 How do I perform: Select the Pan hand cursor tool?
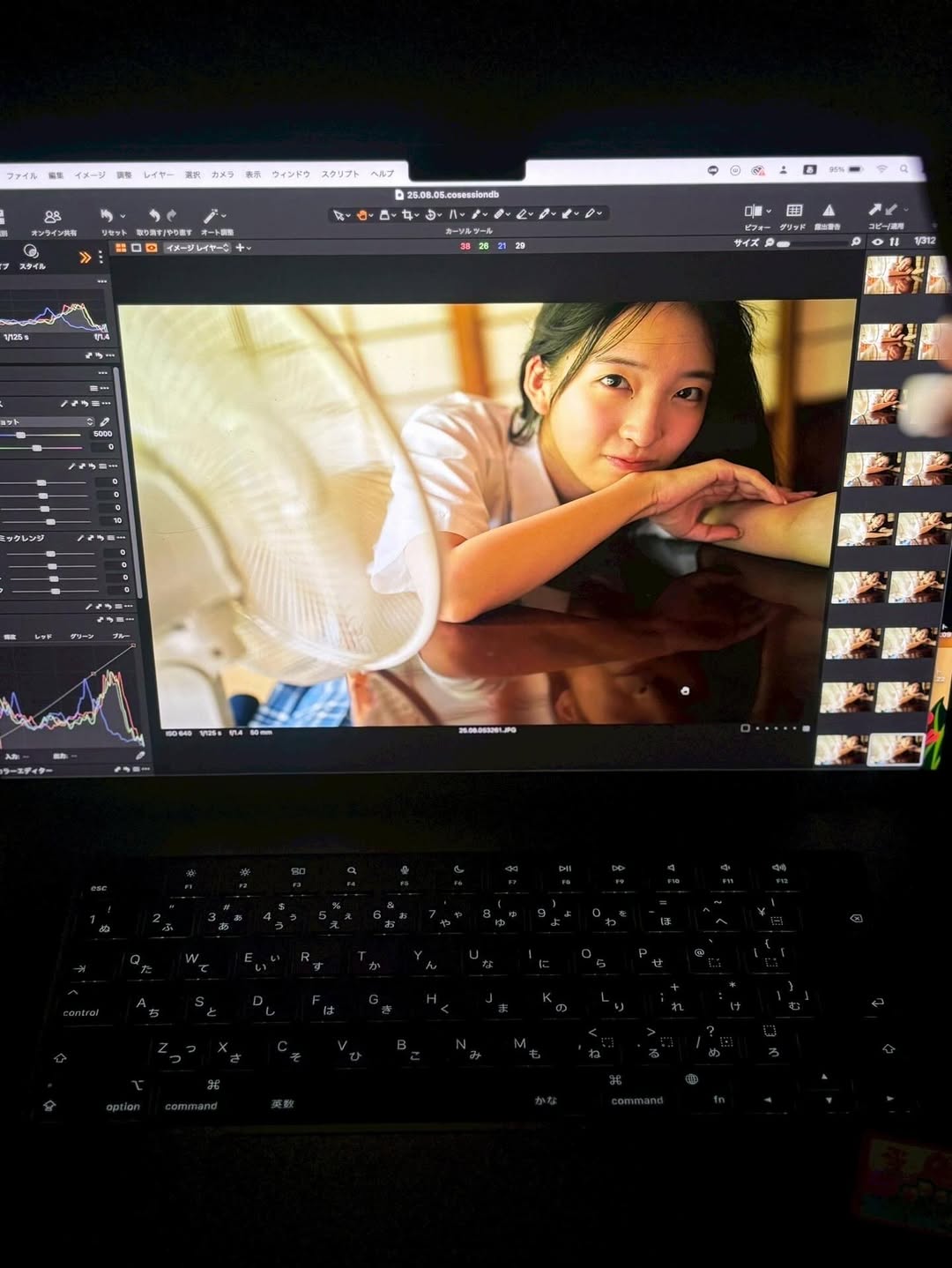[x=362, y=214]
